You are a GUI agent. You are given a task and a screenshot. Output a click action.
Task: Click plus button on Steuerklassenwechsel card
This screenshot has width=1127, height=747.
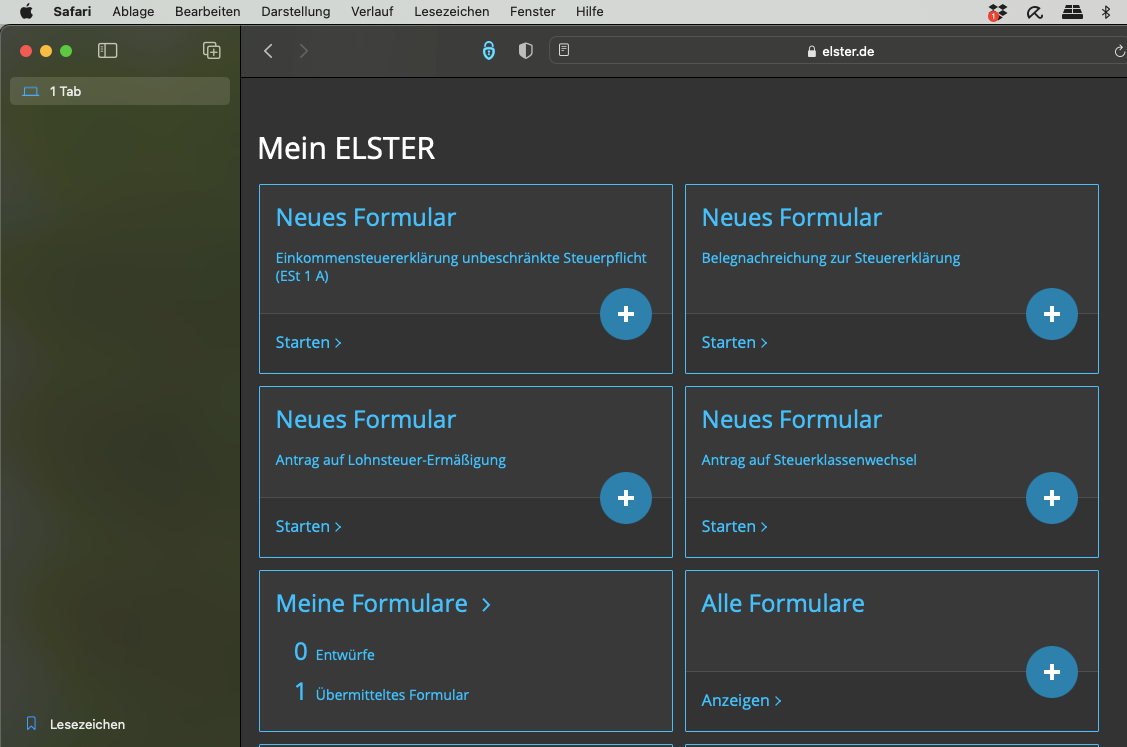tap(1052, 498)
